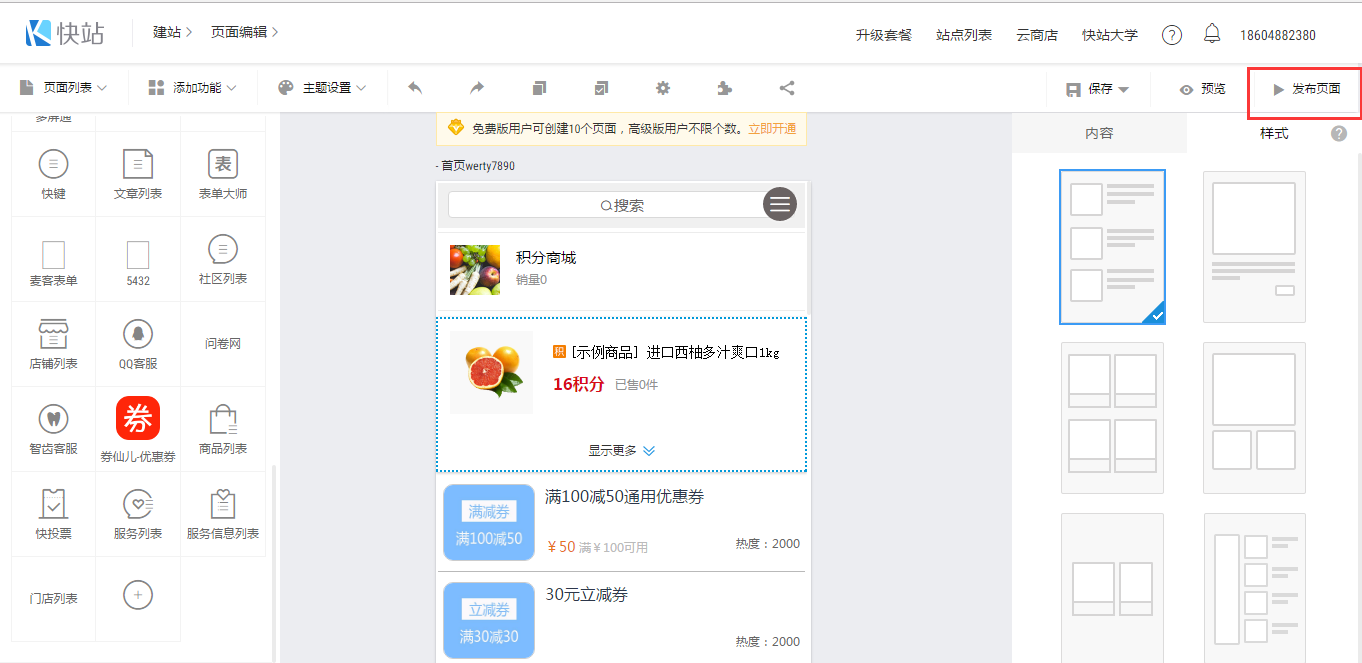Select the 券仙儿-优惠券 coupon component
The height and width of the screenshot is (663, 1362).
point(138,429)
